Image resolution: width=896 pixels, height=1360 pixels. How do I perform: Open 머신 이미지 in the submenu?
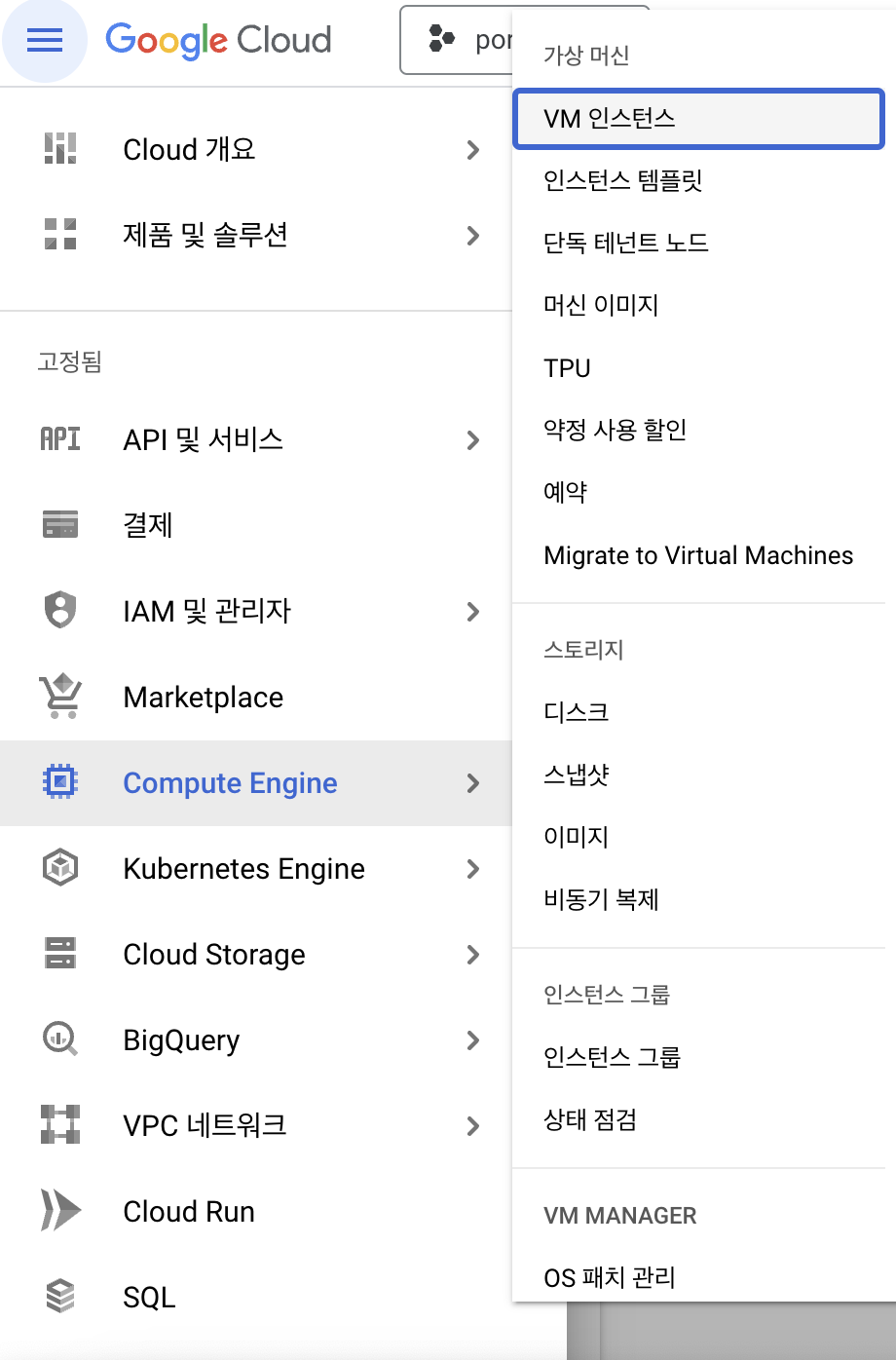coord(698,306)
